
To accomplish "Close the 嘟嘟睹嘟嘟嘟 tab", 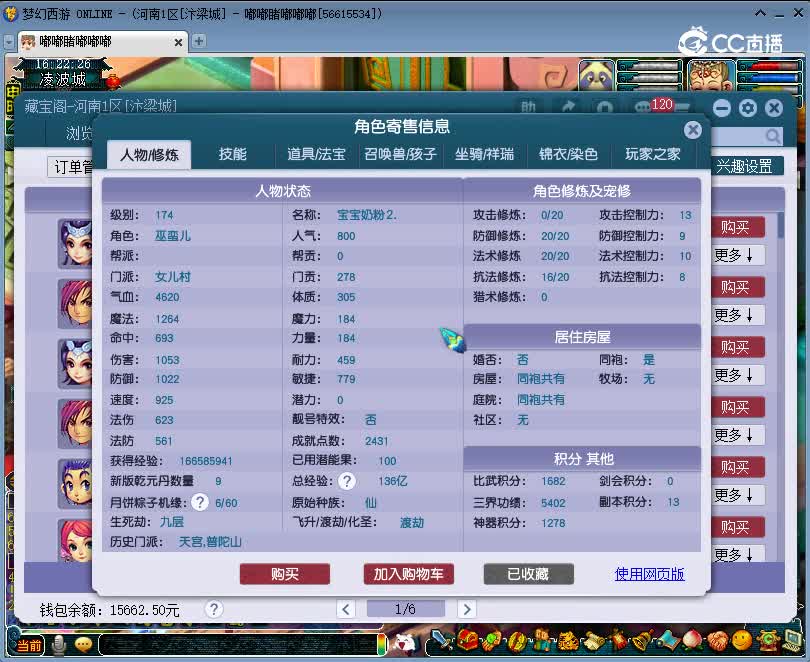I will (x=178, y=42).
